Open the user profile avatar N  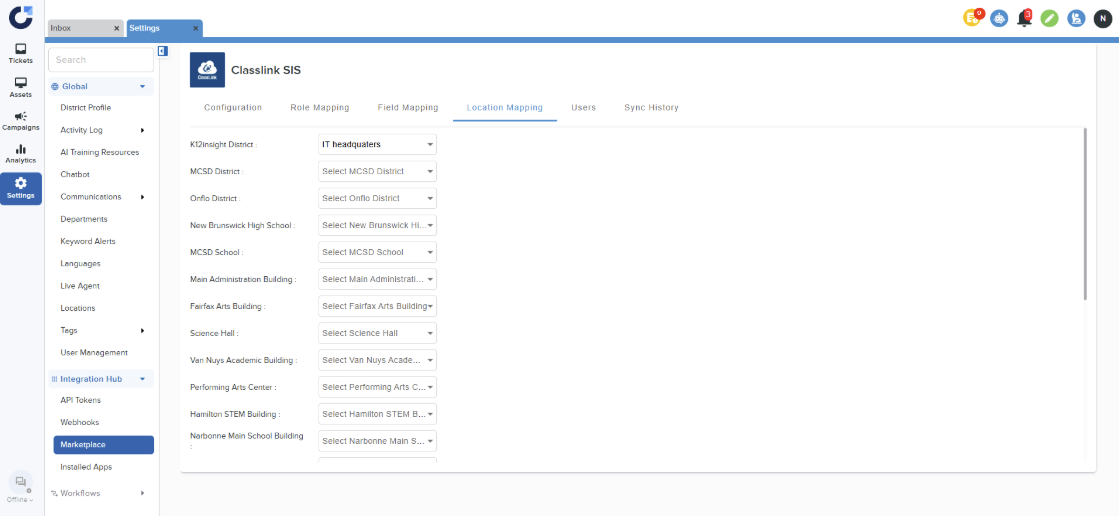tap(1101, 18)
